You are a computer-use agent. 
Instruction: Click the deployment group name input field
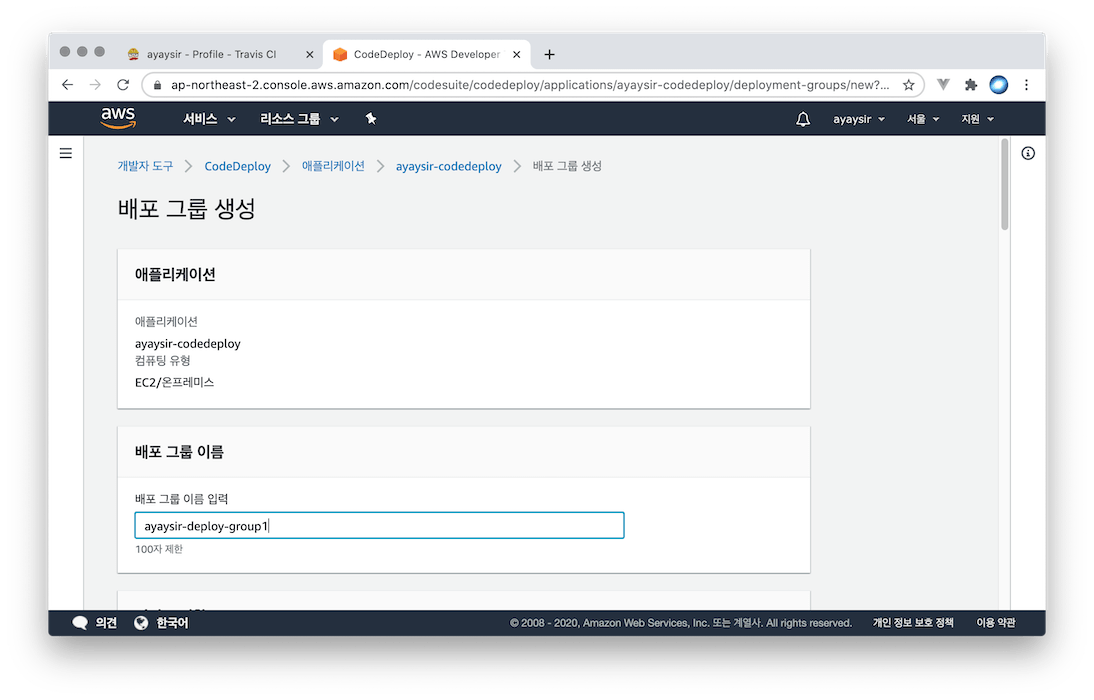(x=379, y=526)
